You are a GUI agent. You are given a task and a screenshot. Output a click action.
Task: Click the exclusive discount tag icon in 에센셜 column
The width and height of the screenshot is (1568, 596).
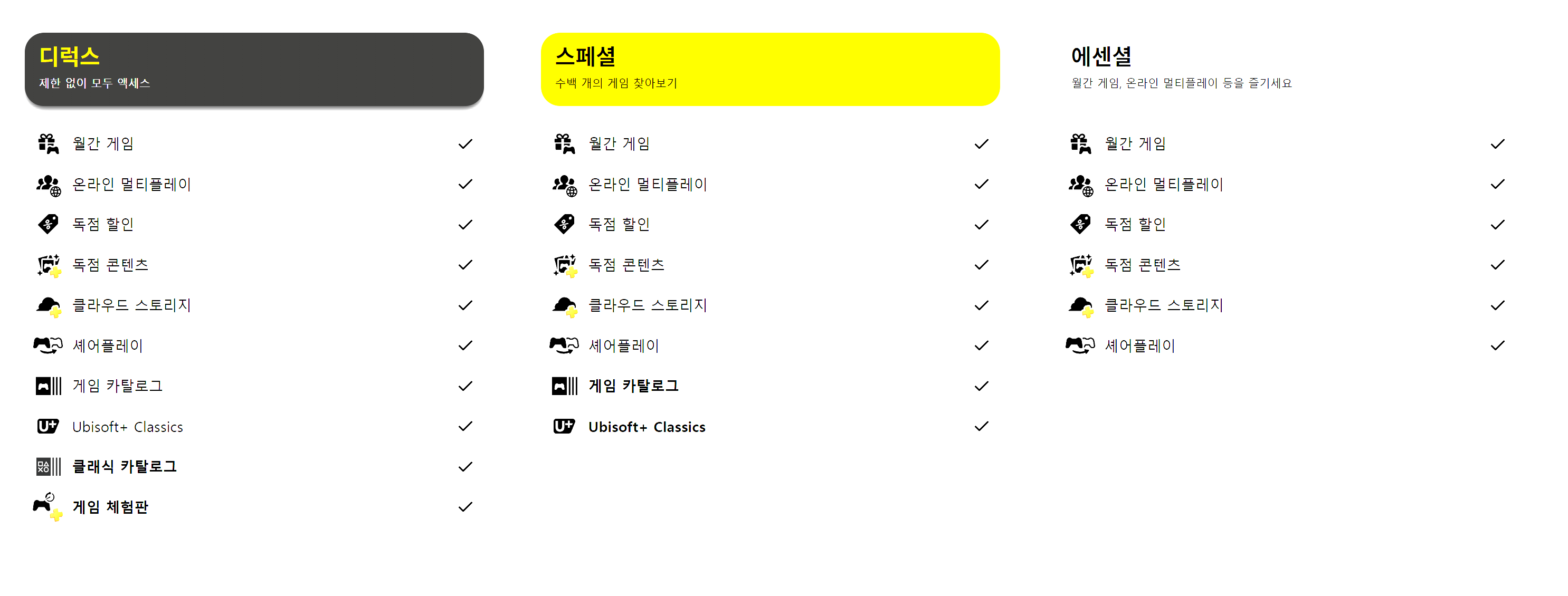tap(1080, 224)
